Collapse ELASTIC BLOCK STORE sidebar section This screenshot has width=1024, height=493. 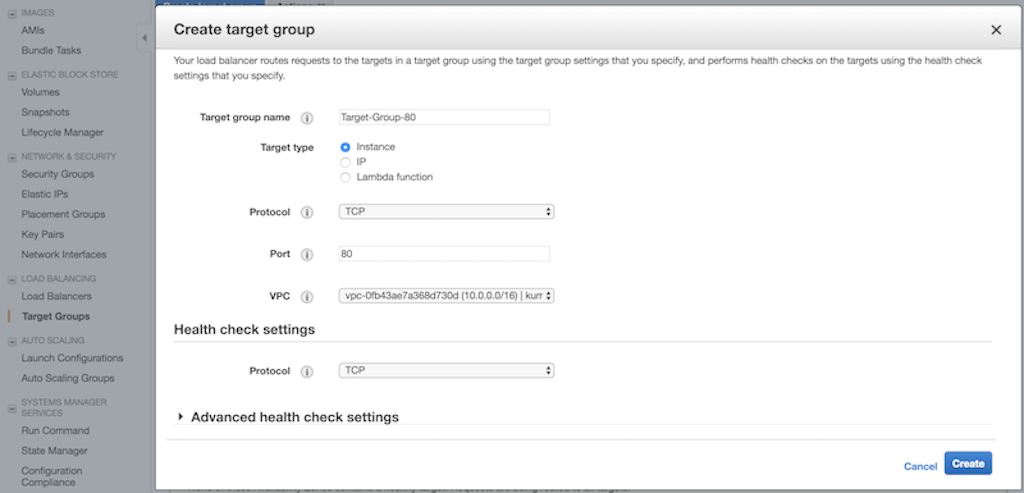12,75
